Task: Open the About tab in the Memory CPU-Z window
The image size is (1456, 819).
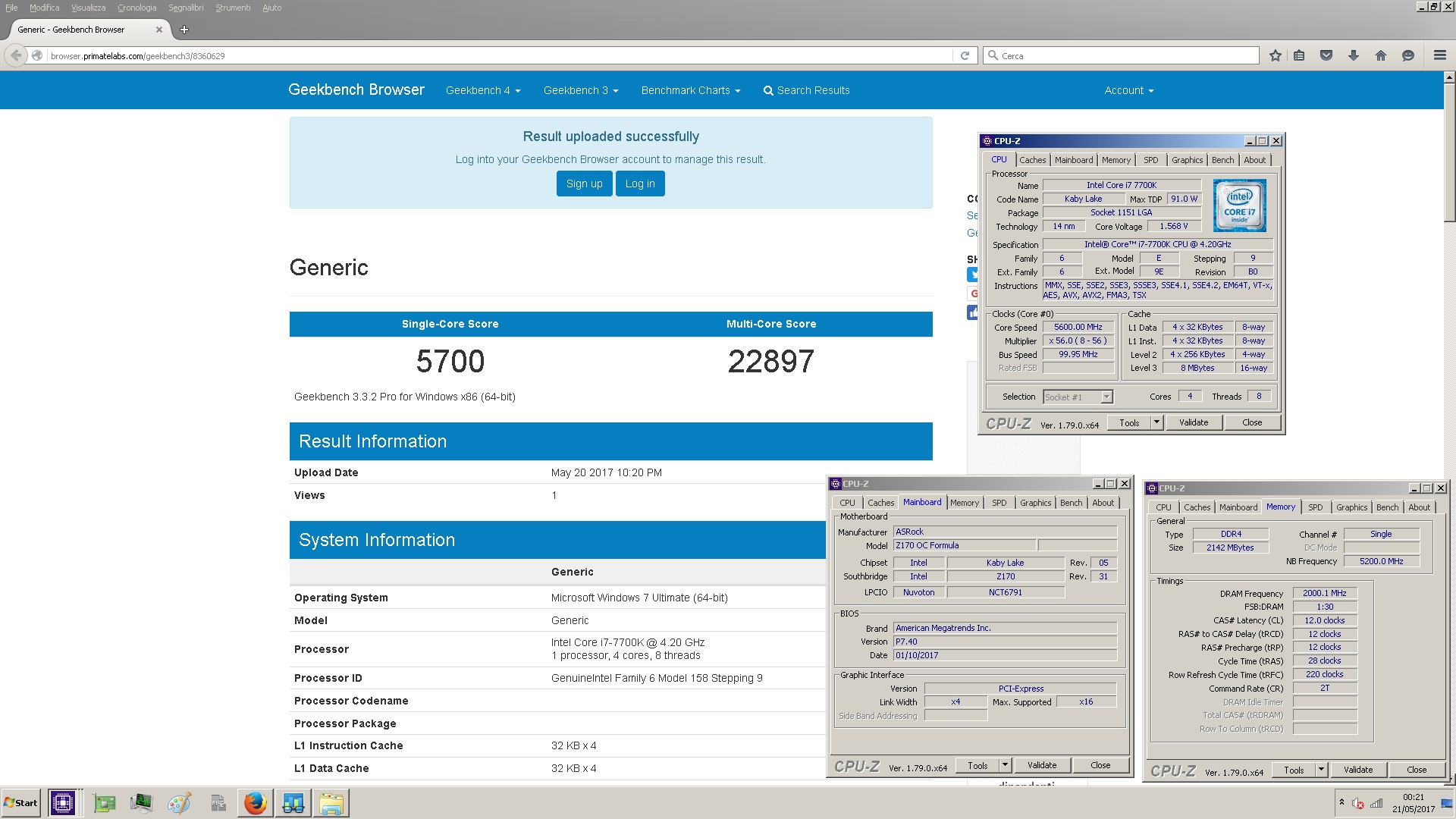Action: coord(1419,507)
